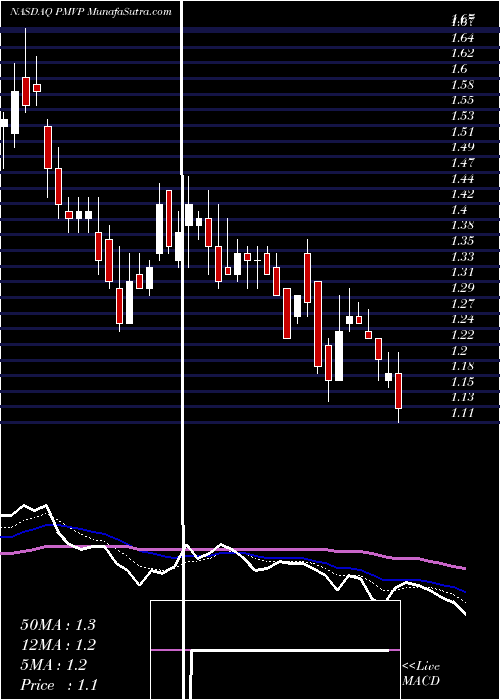Click the last red candlestick near 1.13
The width and height of the screenshot is (500, 700).
pos(398,391)
